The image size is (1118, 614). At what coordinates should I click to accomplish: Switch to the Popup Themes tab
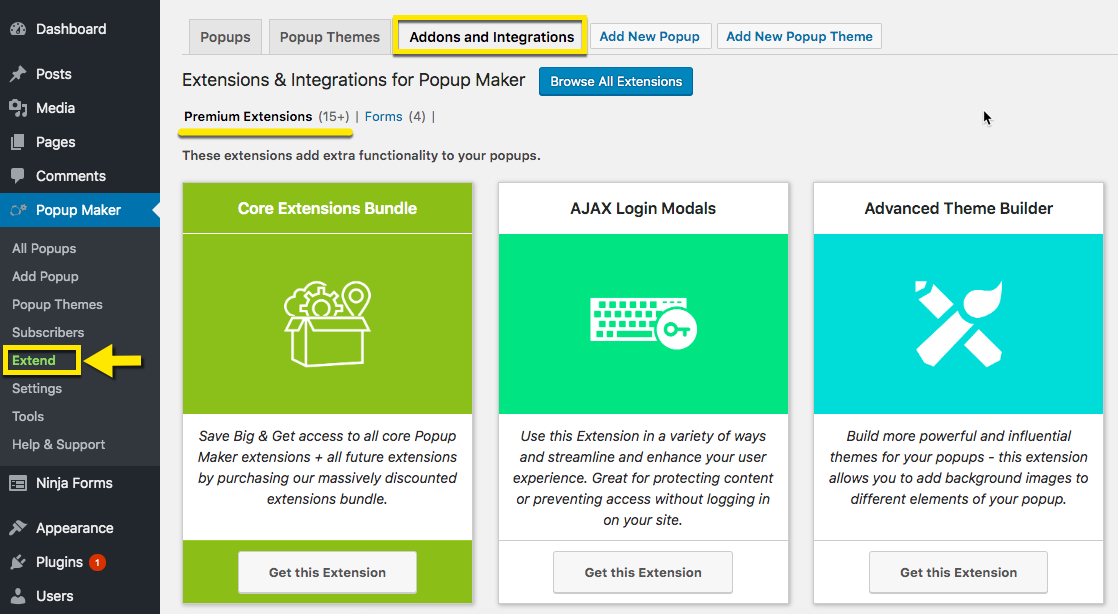(329, 36)
